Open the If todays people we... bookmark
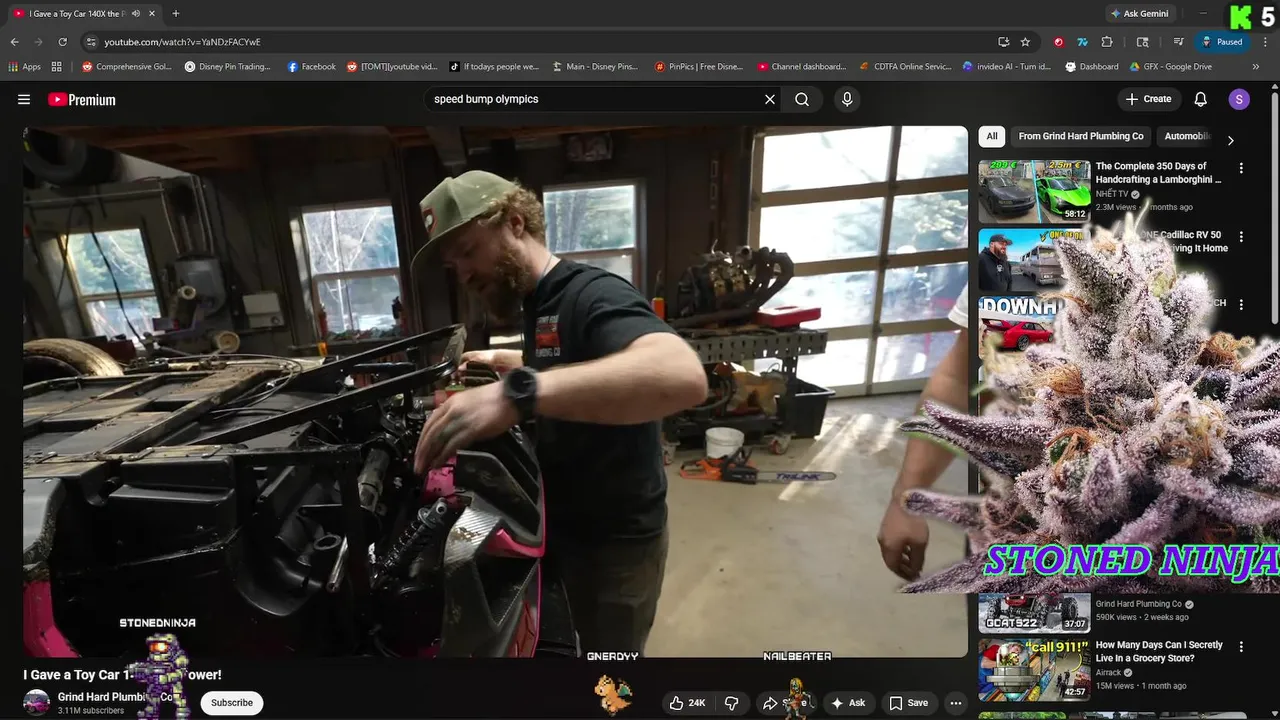Image resolution: width=1280 pixels, height=720 pixels. (494, 67)
